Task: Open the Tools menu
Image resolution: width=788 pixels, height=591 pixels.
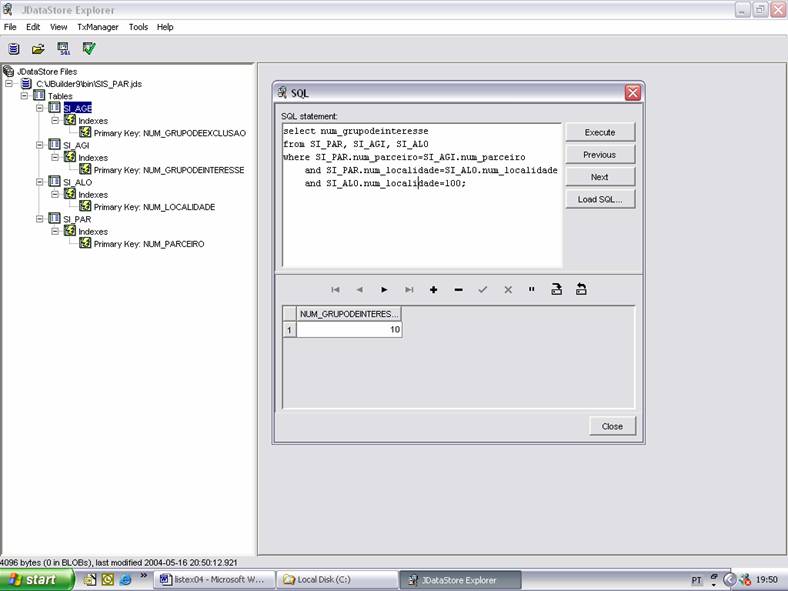Action: (x=138, y=27)
